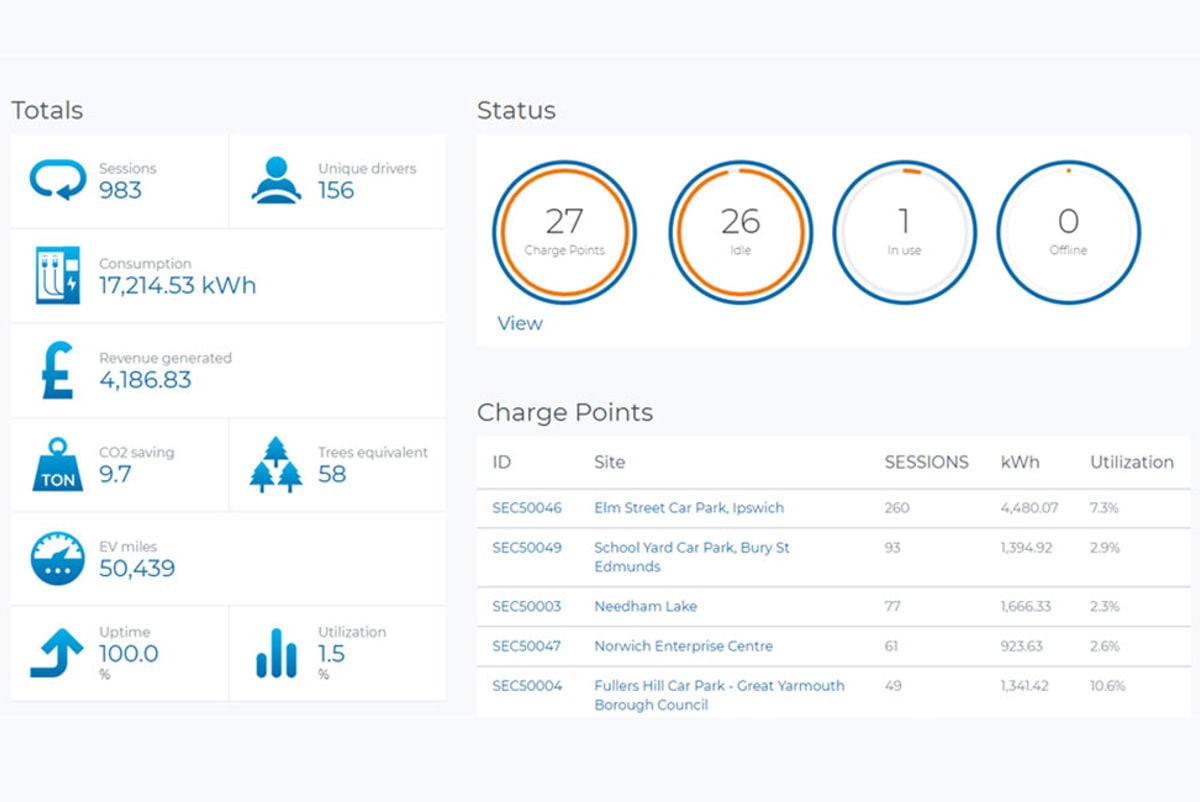Click the EV miles value 50,439
This screenshot has width=1200, height=802.
pyautogui.click(x=137, y=569)
